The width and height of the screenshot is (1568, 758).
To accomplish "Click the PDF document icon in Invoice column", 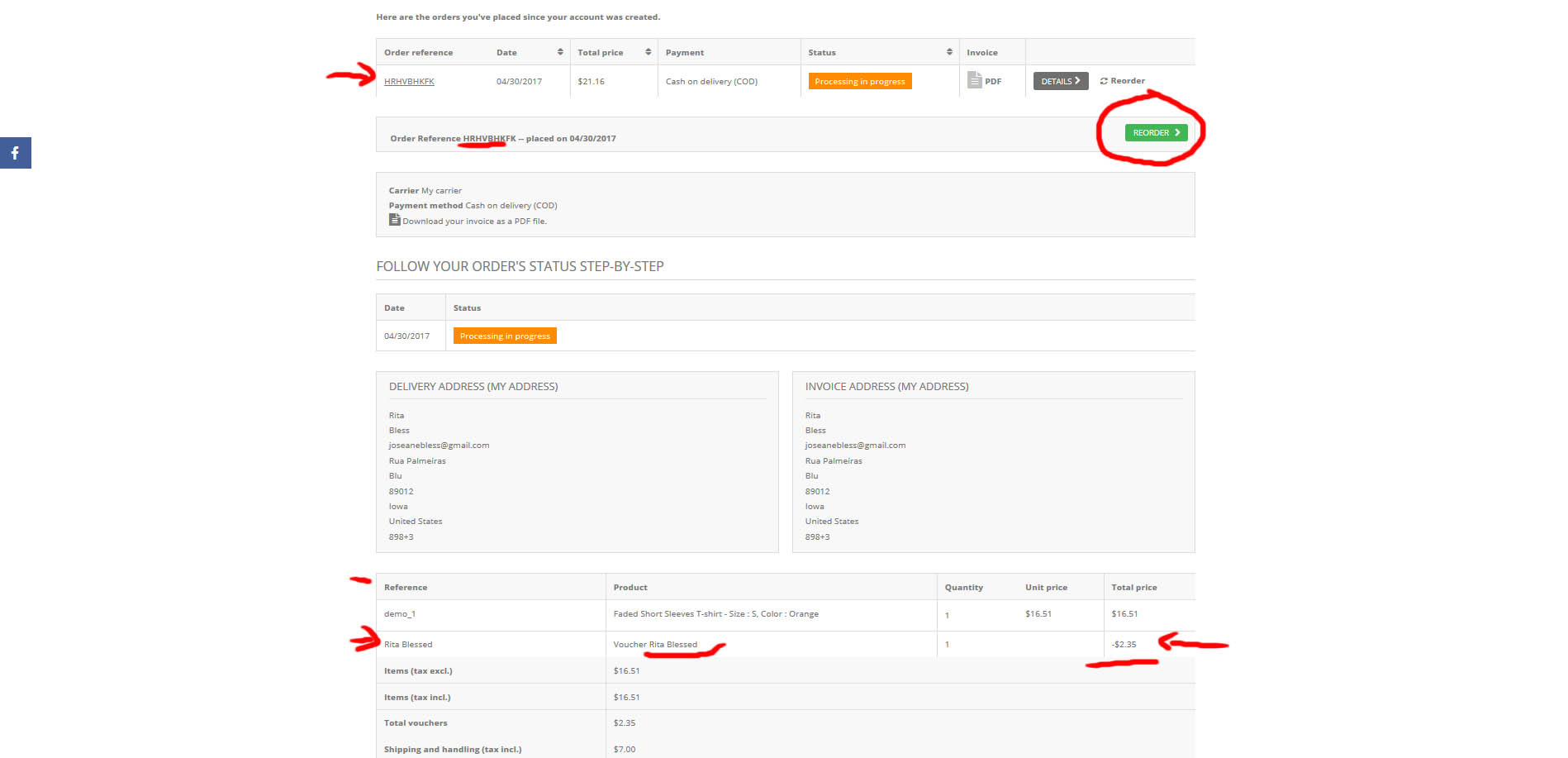I will [975, 80].
